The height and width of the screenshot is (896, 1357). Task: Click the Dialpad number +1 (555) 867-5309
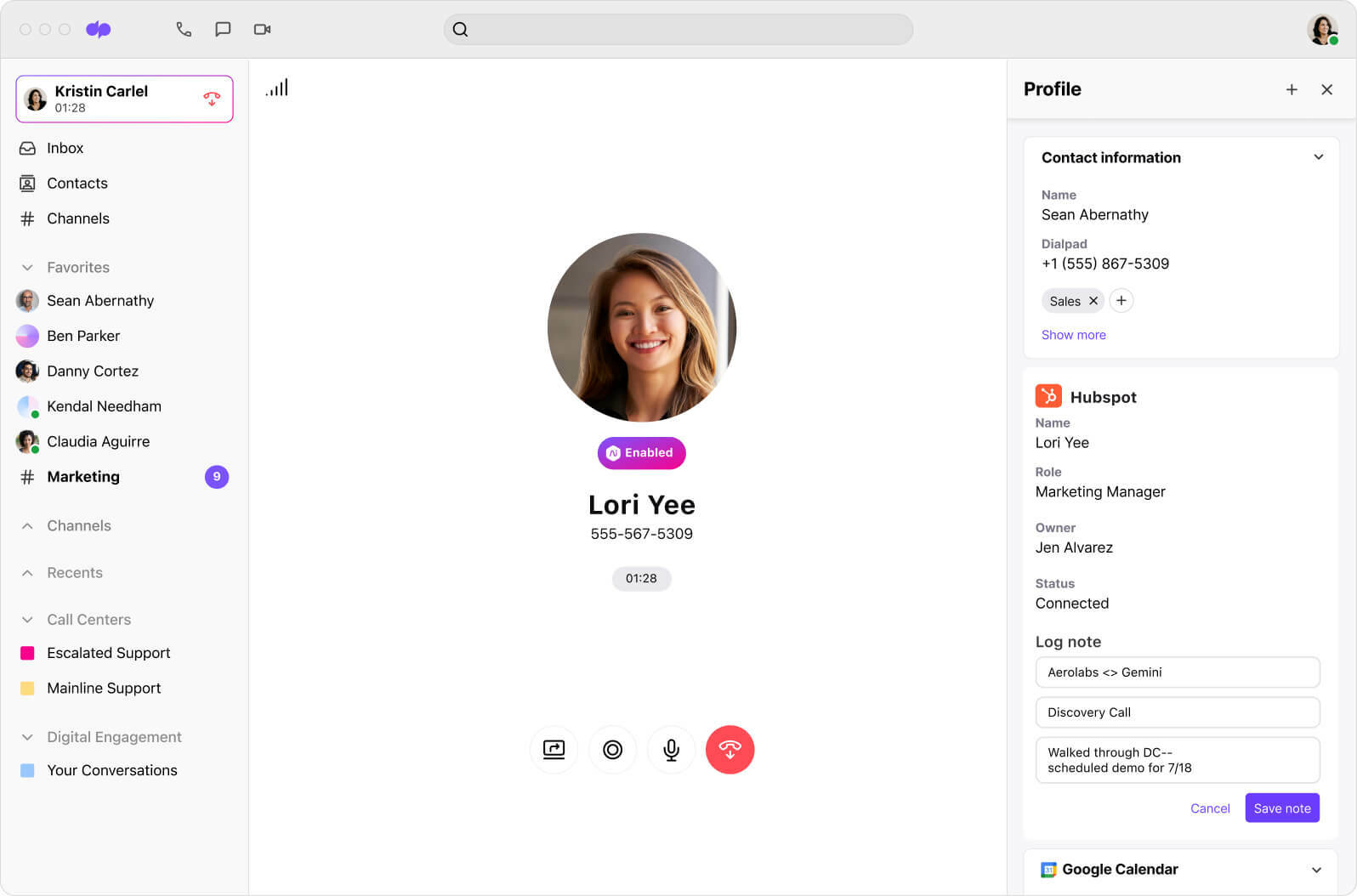pyautogui.click(x=1104, y=264)
